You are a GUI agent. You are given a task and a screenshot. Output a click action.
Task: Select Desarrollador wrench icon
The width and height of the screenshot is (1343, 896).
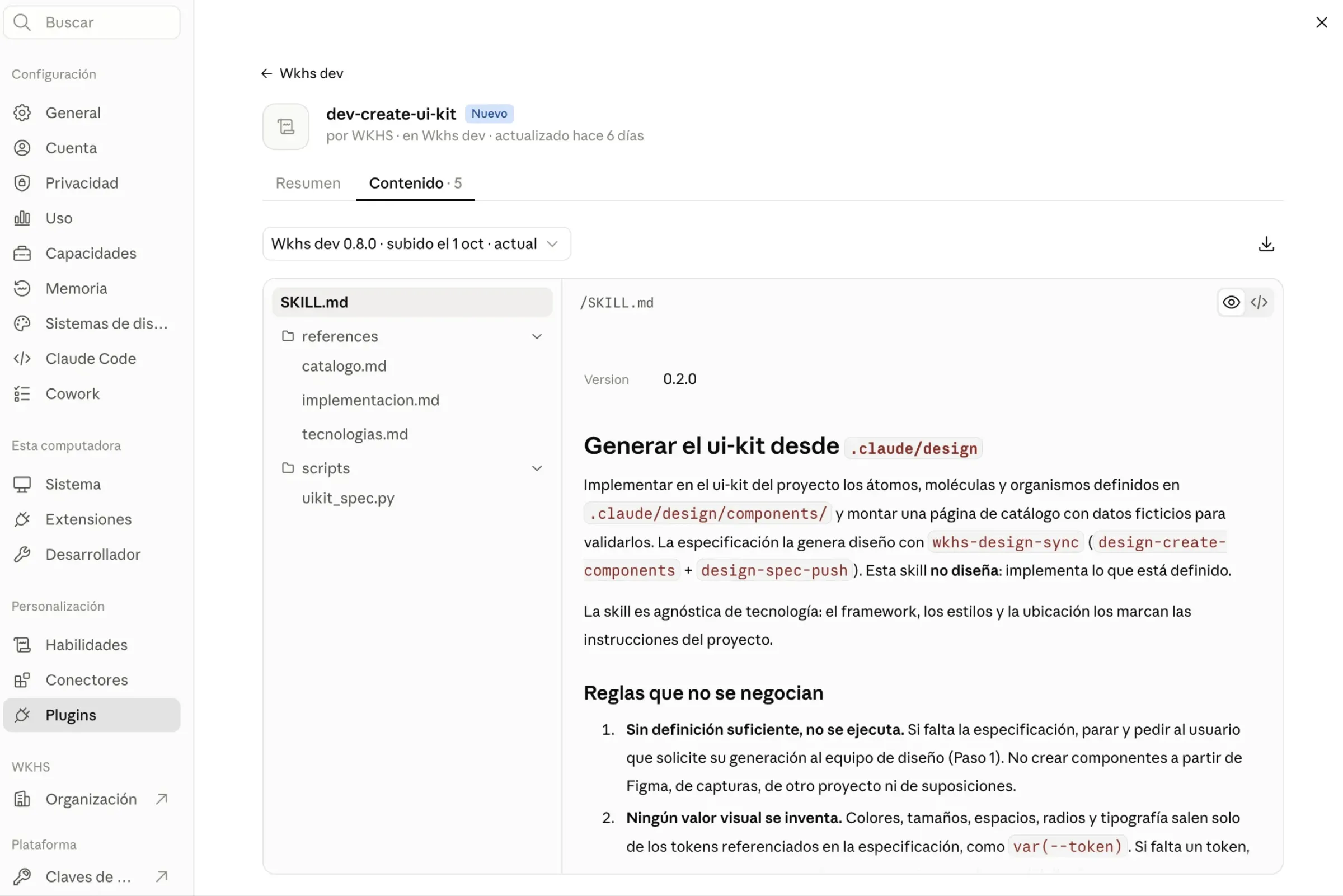pos(22,554)
